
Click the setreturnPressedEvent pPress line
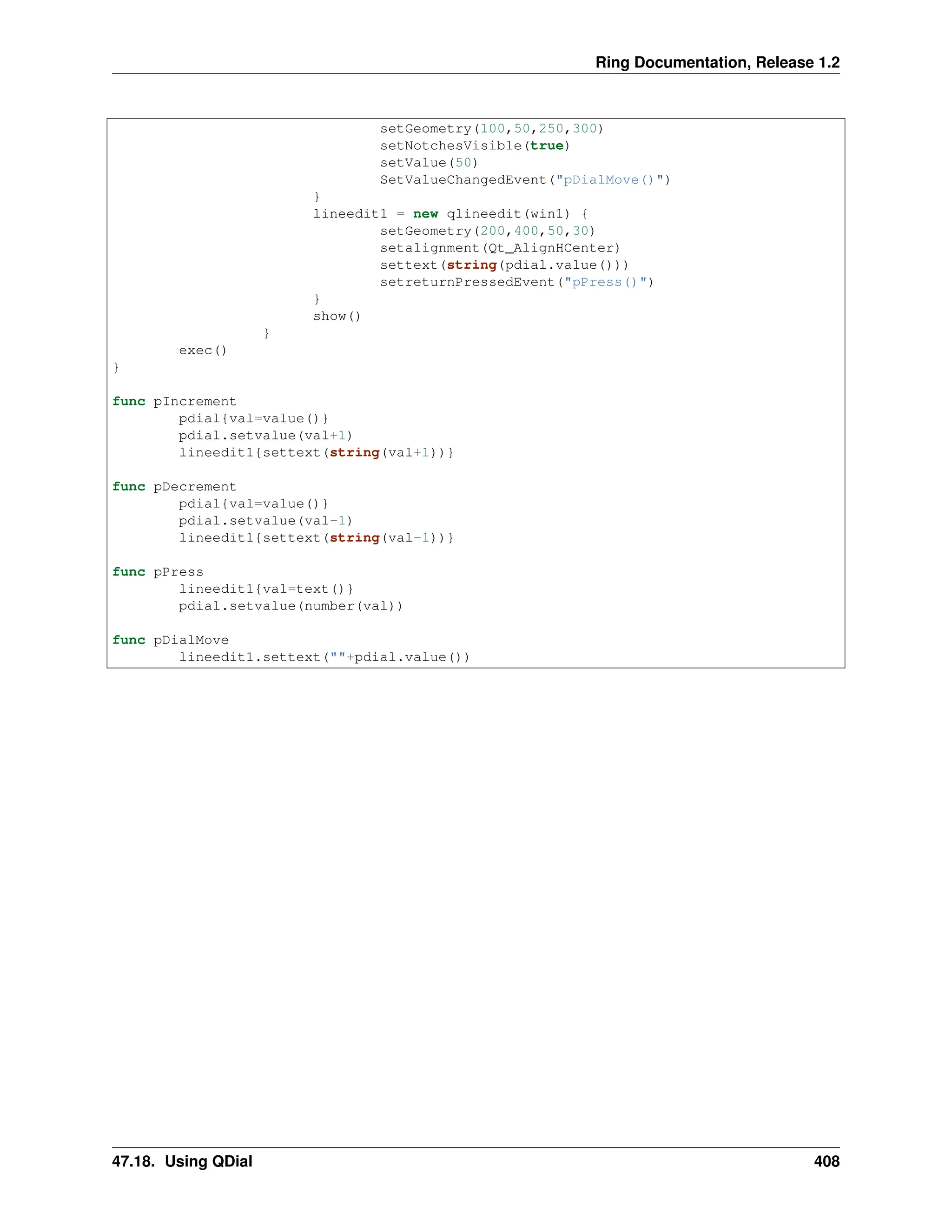click(516, 282)
